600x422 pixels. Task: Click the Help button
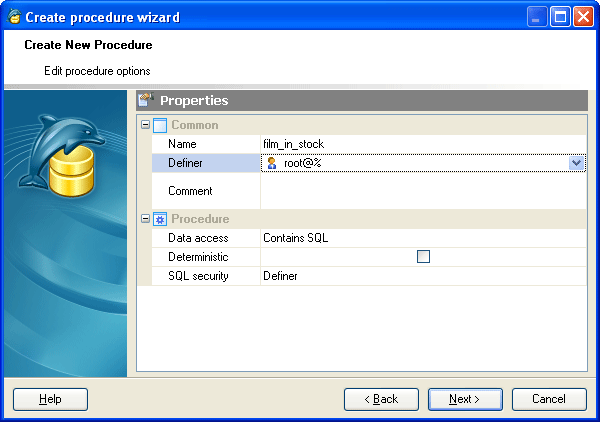(x=51, y=399)
